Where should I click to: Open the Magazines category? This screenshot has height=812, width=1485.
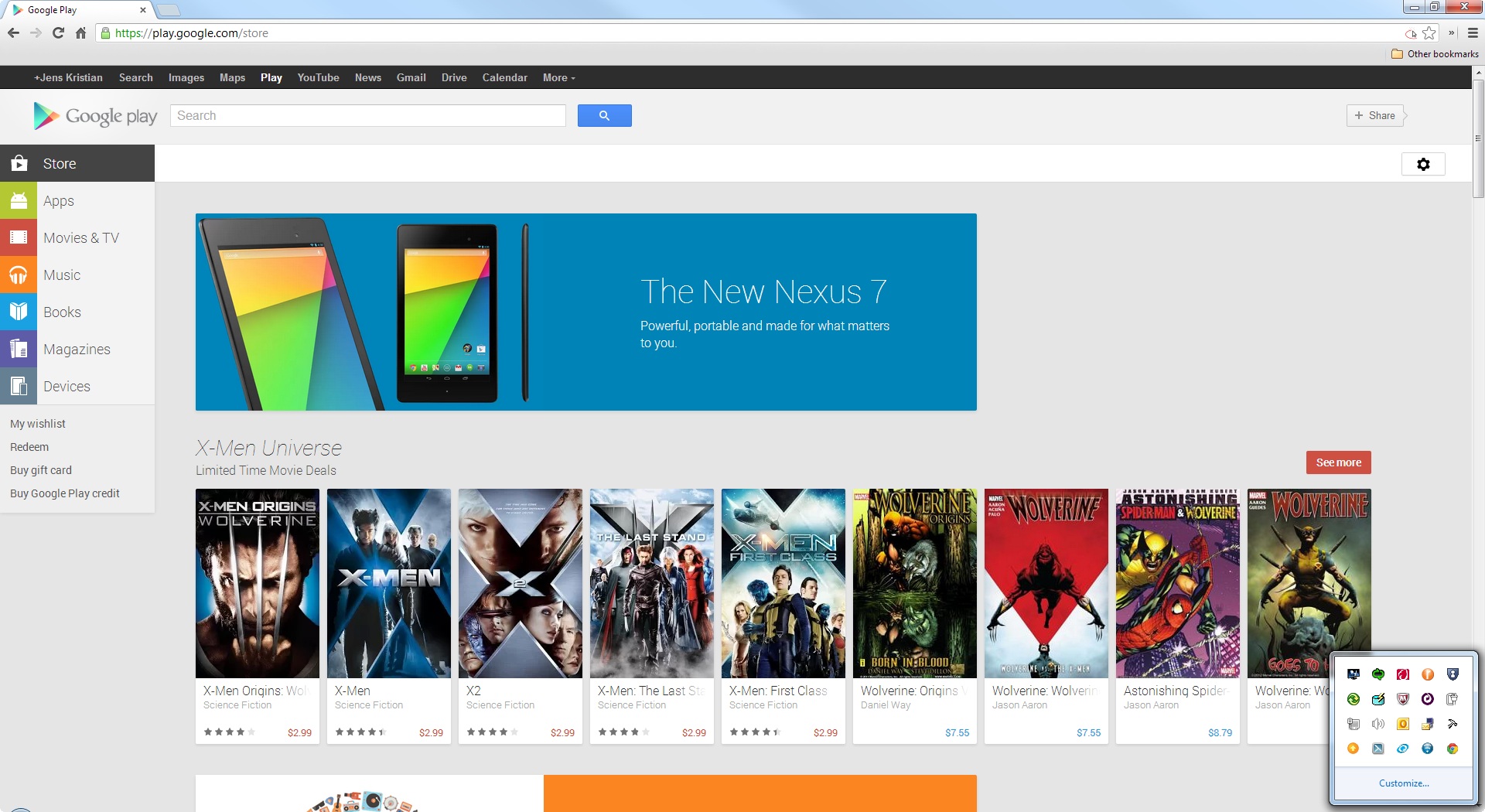pyautogui.click(x=77, y=349)
